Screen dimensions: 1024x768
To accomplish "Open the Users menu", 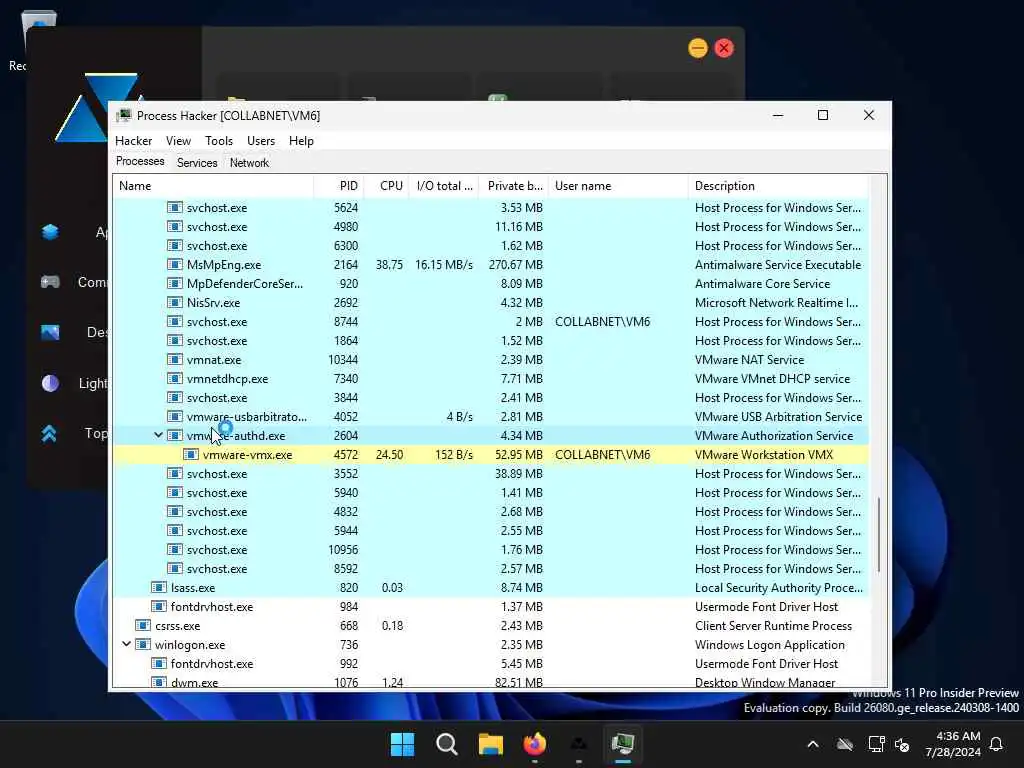I will point(261,140).
